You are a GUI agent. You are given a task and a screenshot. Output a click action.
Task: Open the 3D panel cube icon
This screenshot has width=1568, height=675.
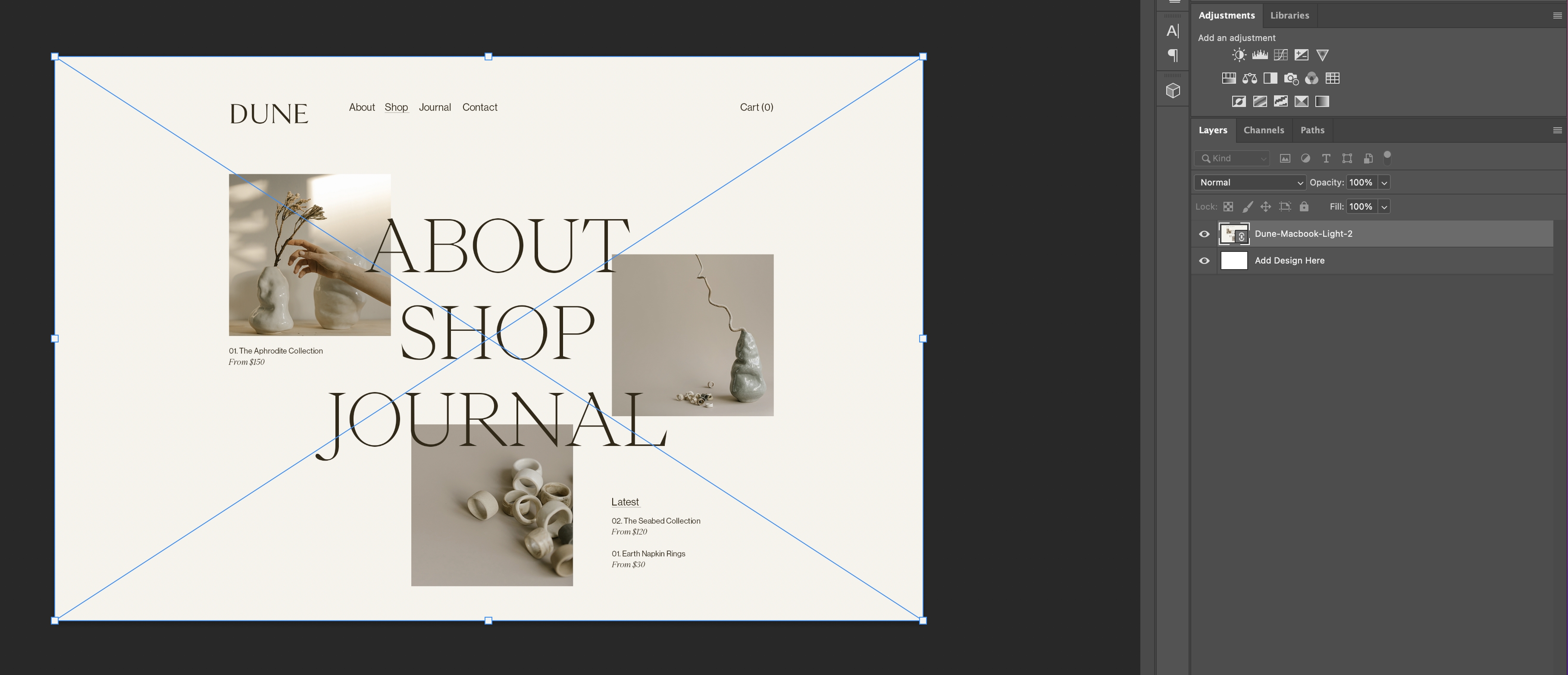pos(1172,91)
